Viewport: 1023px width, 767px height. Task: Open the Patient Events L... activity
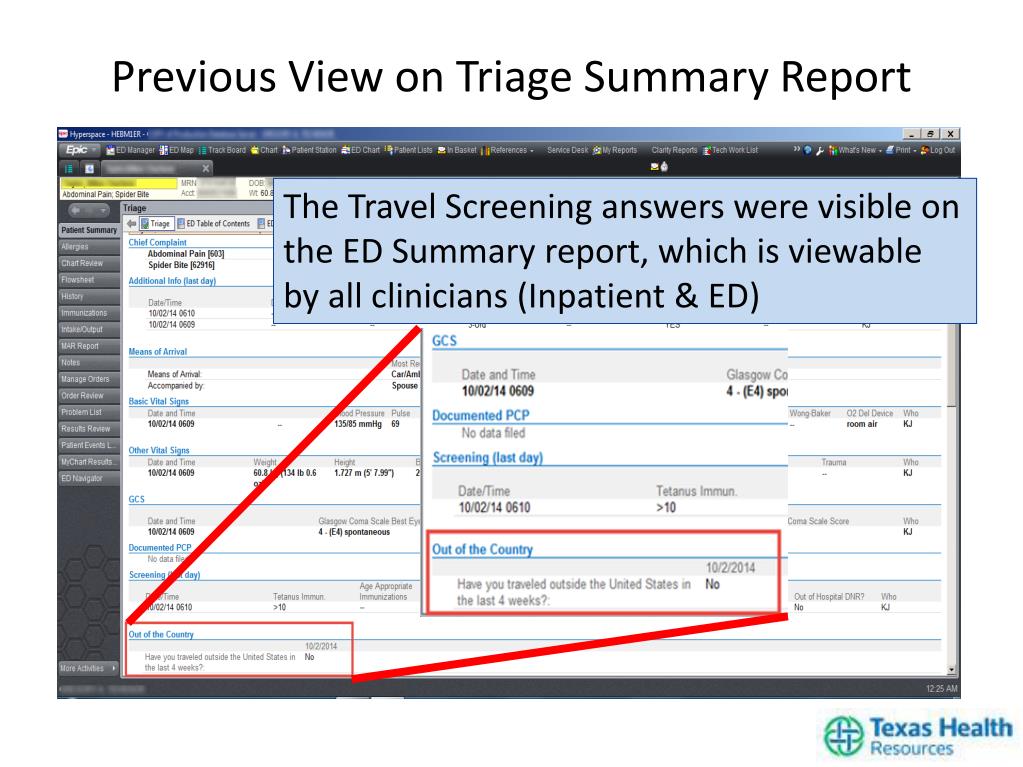[x=89, y=445]
